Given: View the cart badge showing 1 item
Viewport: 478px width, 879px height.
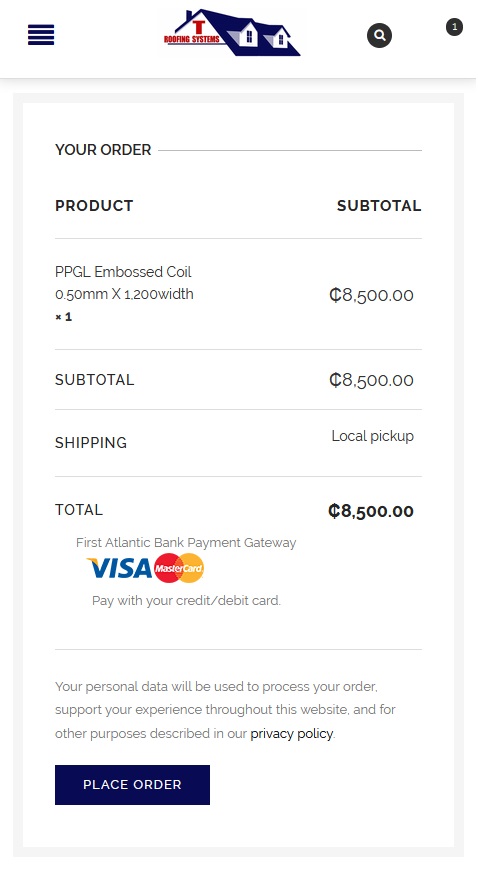Looking at the screenshot, I should (454, 27).
